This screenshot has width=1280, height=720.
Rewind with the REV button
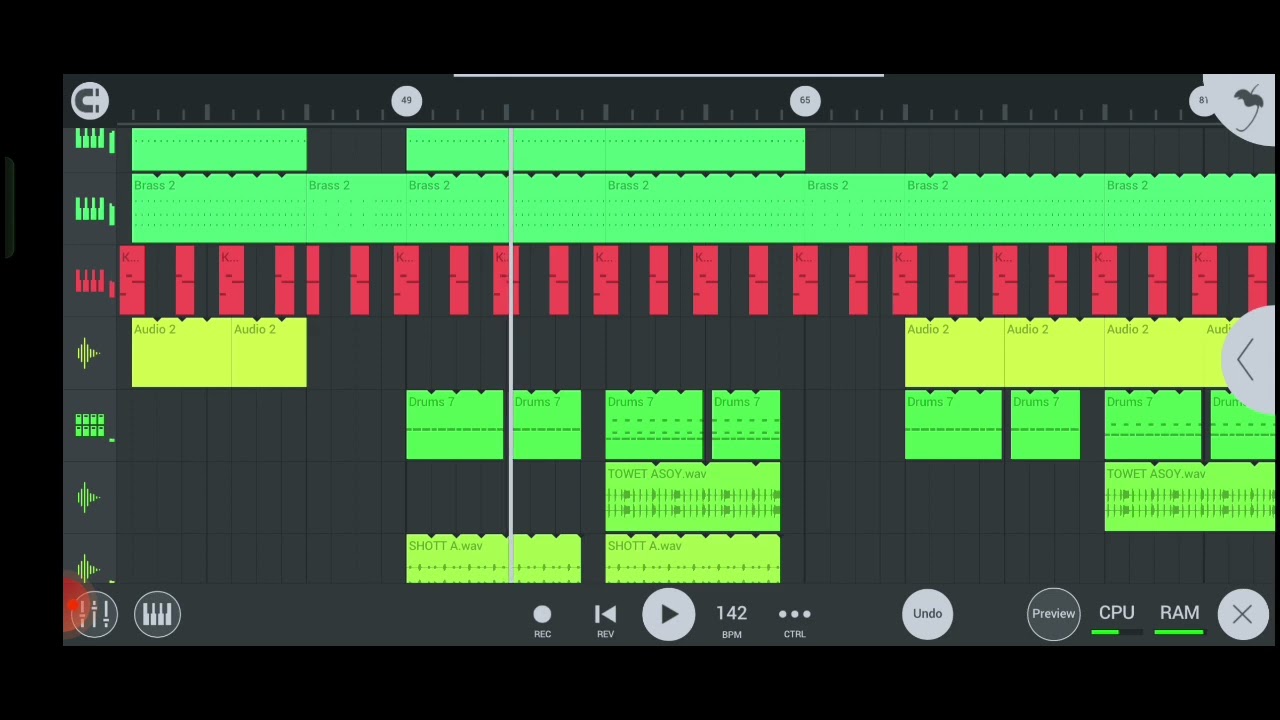pos(605,620)
